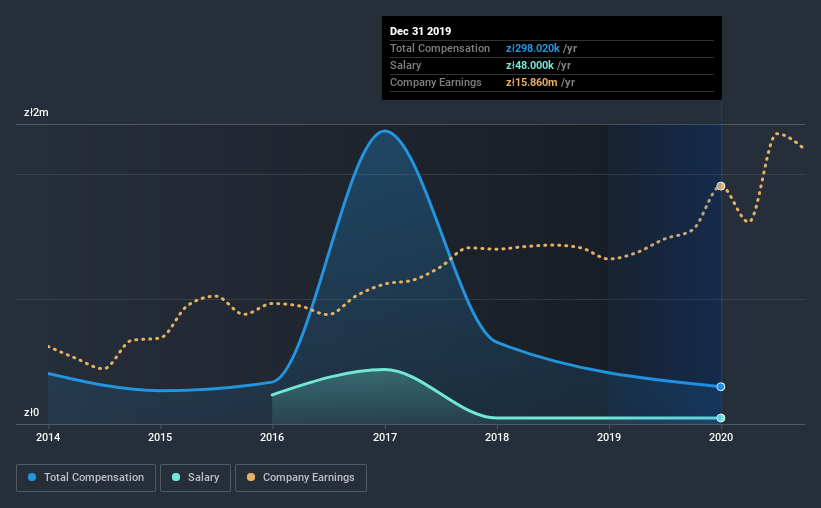
Task: Click the 2017 x-axis label
Action: point(385,437)
